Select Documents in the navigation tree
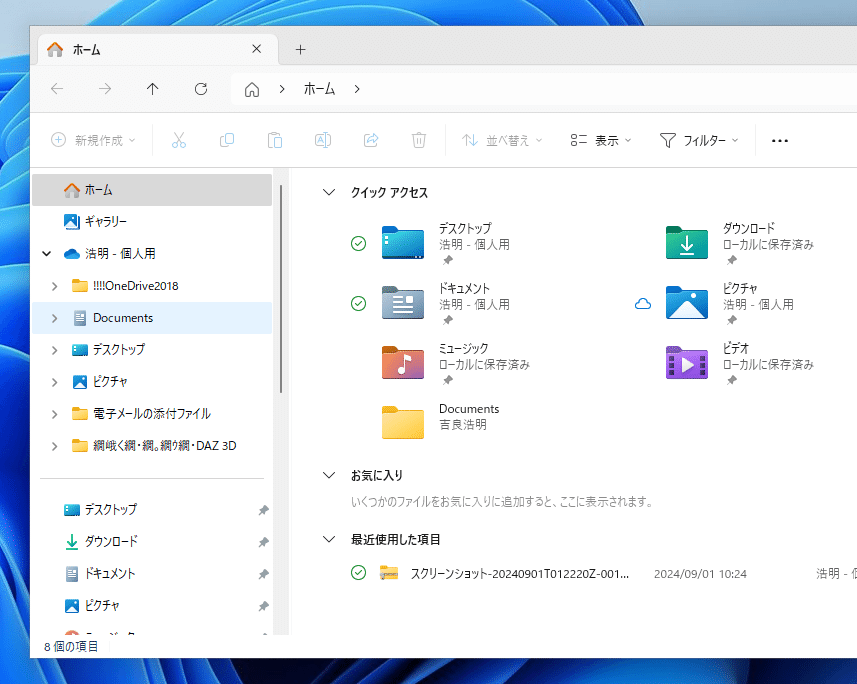 (152, 318)
